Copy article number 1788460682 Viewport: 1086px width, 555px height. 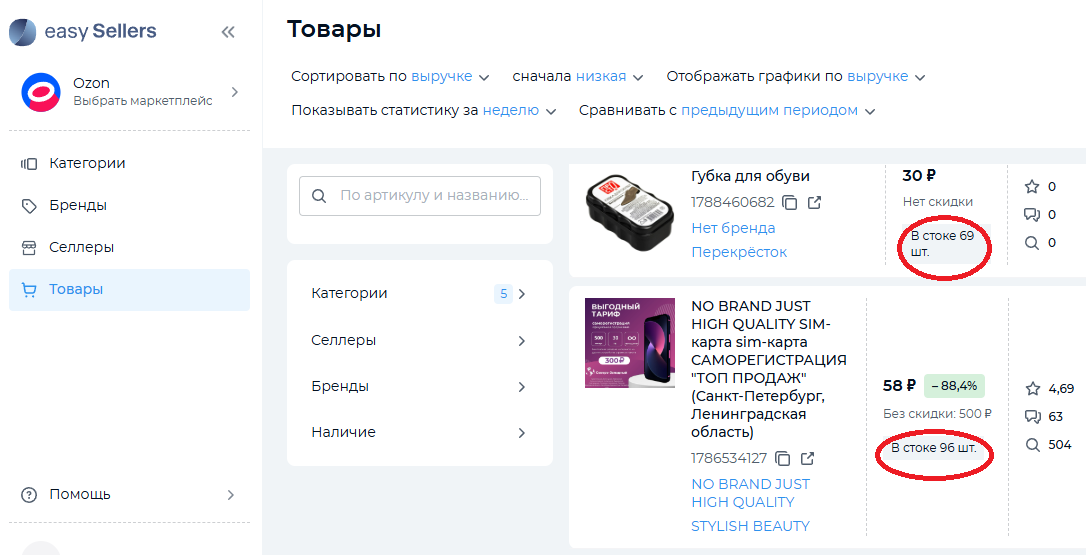(790, 203)
